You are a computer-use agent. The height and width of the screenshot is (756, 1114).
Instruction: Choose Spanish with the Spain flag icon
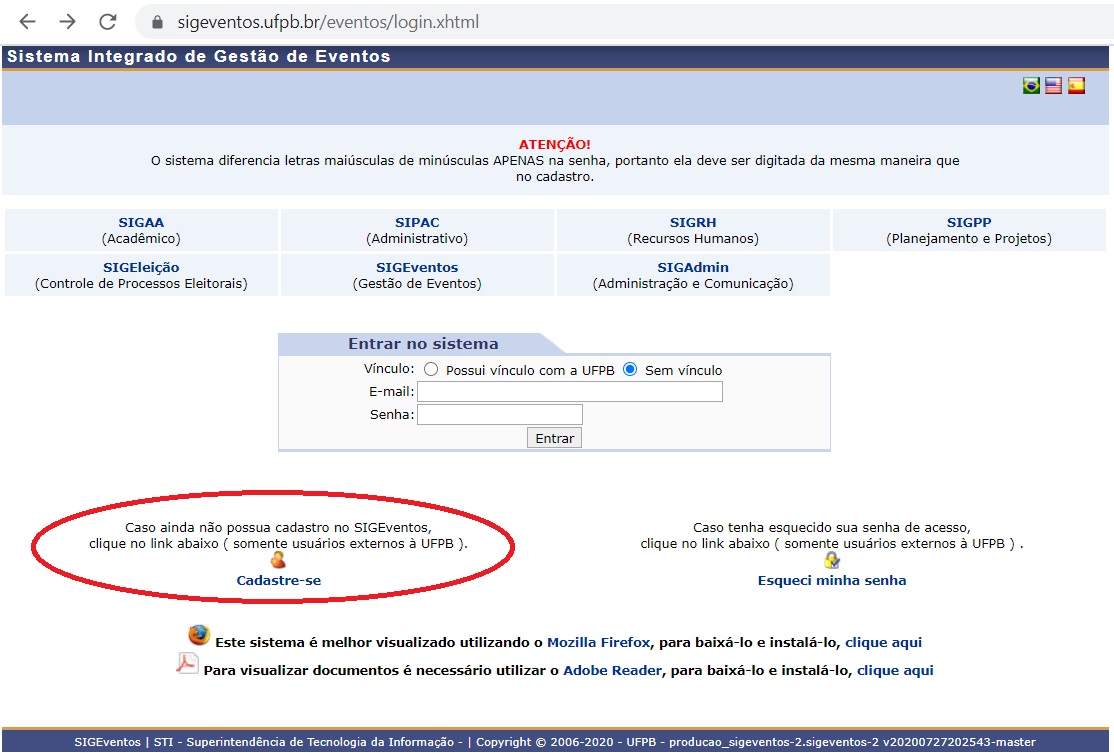click(x=1074, y=85)
